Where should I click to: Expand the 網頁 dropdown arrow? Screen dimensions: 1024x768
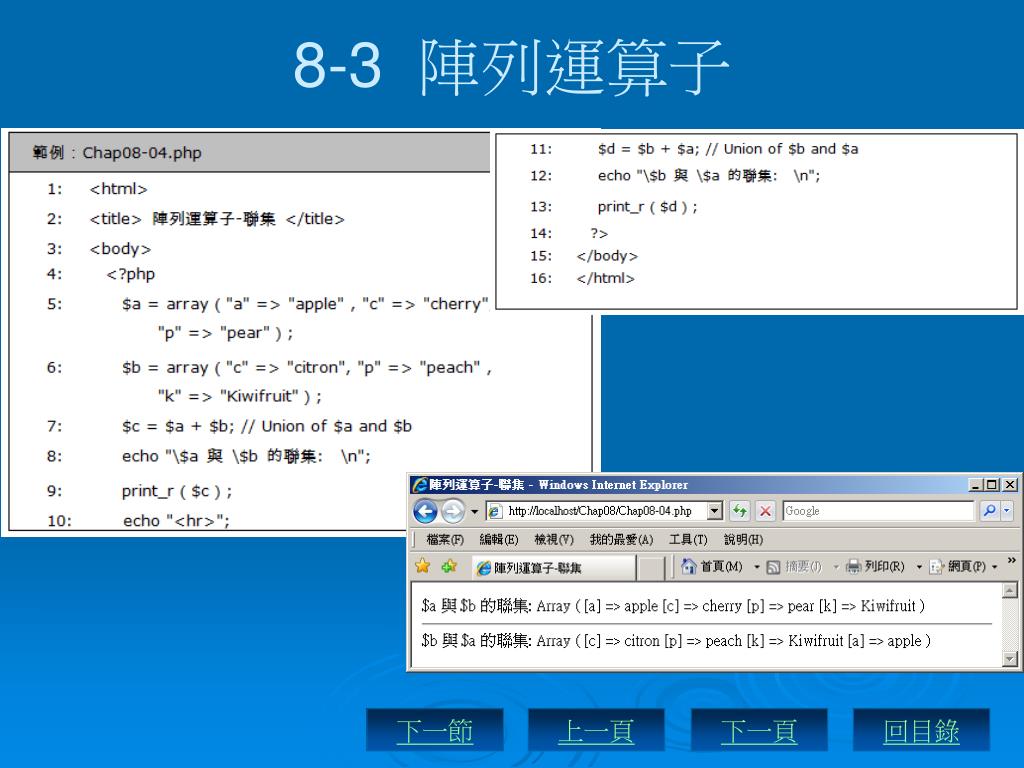point(995,567)
